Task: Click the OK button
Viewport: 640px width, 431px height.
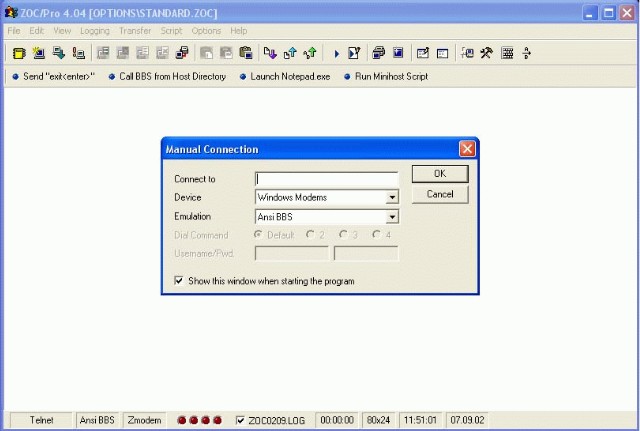Action: (x=440, y=174)
